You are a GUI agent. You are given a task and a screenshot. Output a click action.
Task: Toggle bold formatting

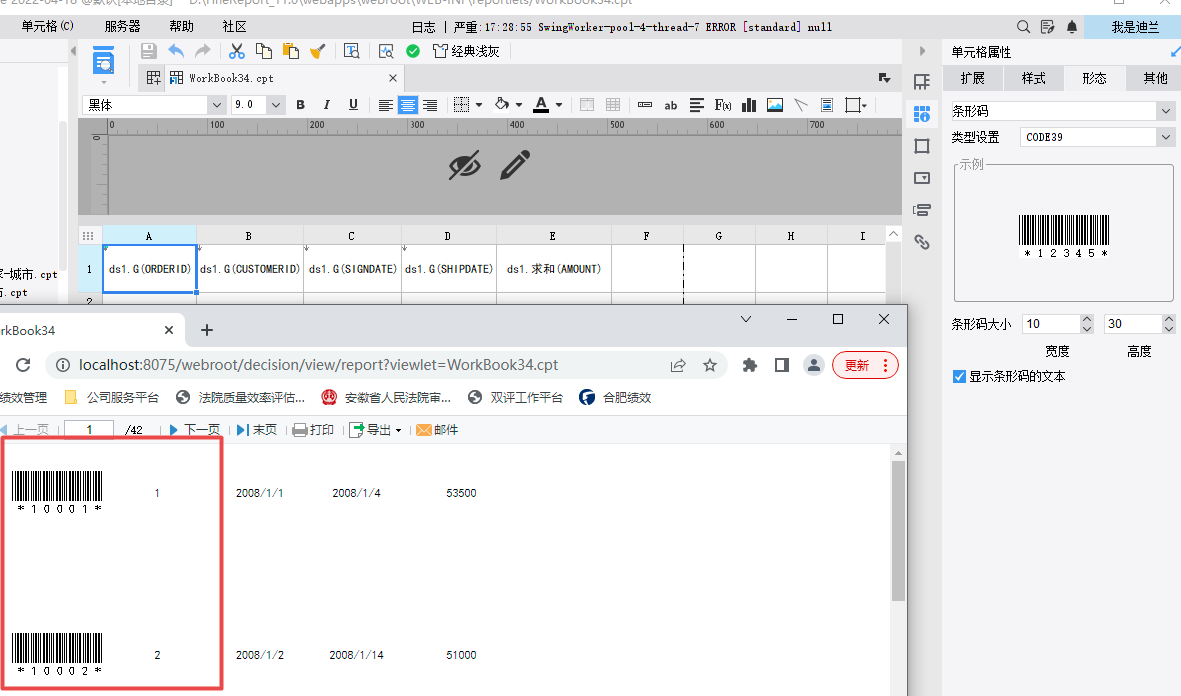(301, 105)
